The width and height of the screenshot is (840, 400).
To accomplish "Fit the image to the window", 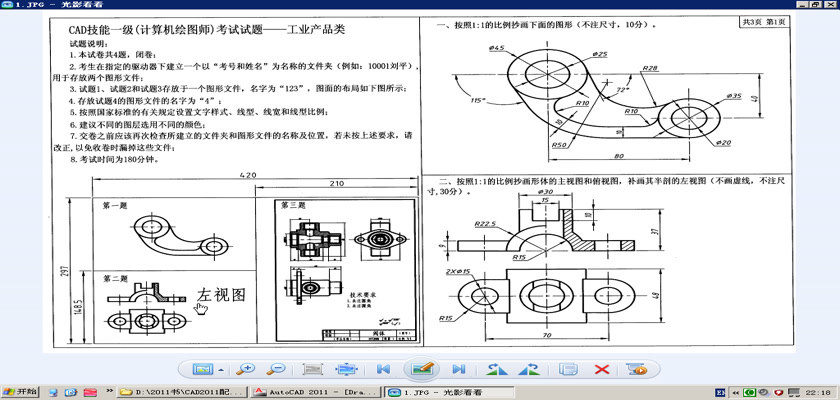I will pyautogui.click(x=346, y=369).
